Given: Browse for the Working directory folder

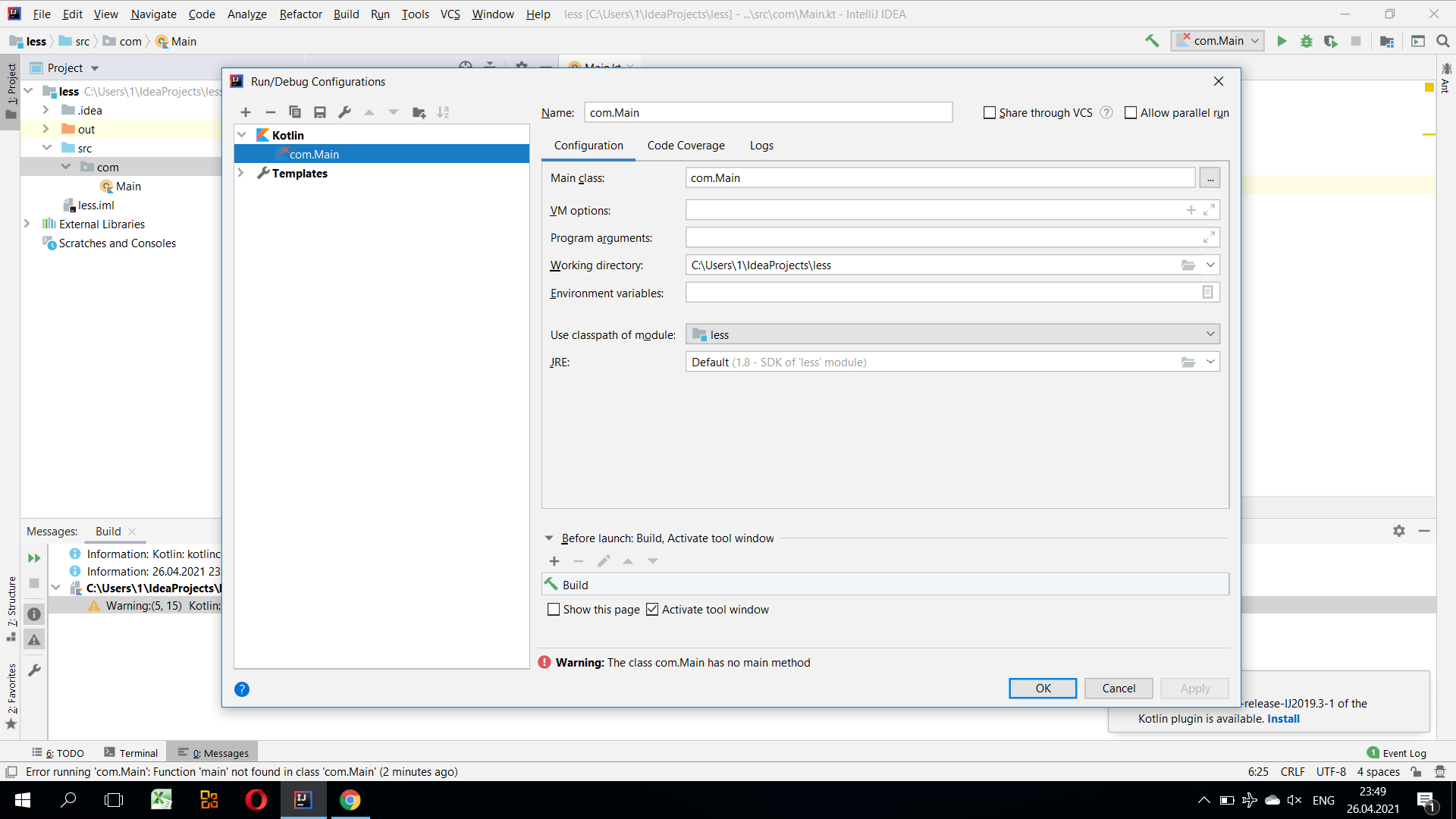Looking at the screenshot, I should pyautogui.click(x=1188, y=265).
